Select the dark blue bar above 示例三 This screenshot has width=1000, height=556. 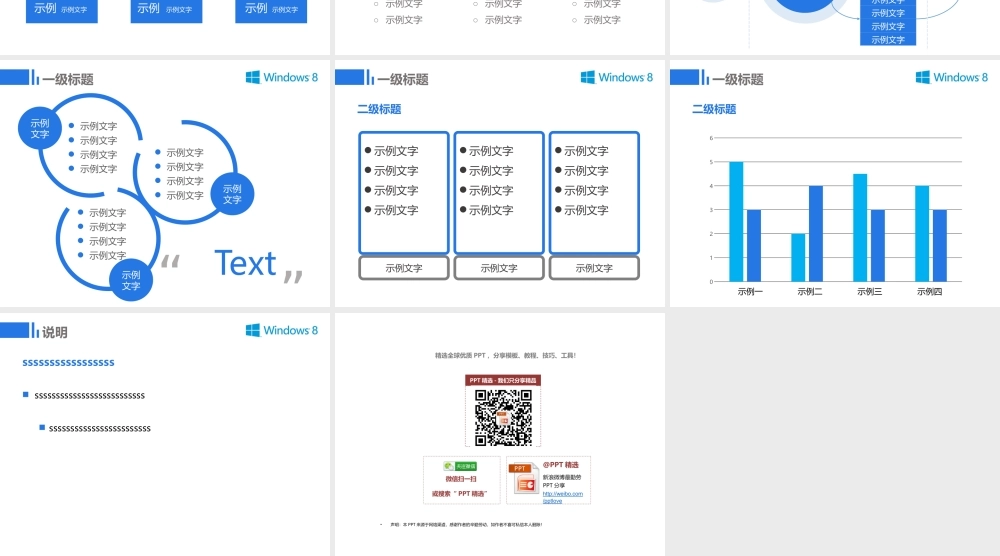(878, 245)
